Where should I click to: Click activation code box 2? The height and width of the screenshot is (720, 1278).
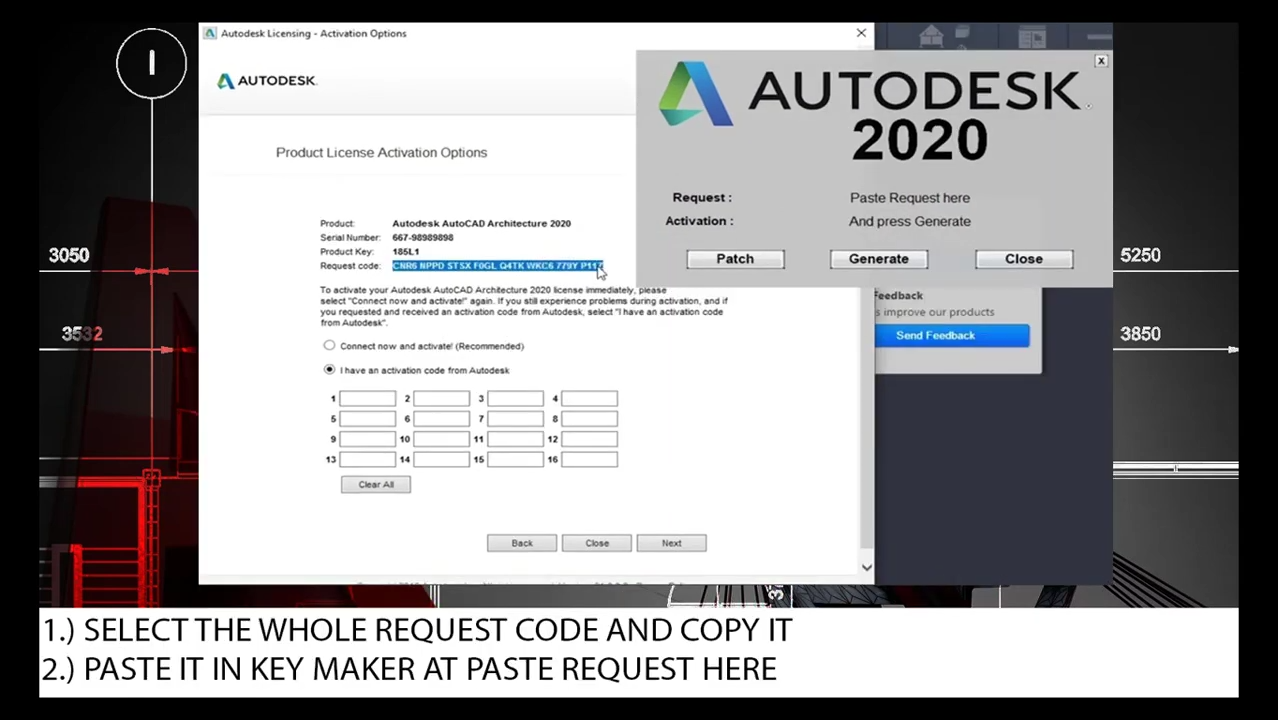(441, 399)
